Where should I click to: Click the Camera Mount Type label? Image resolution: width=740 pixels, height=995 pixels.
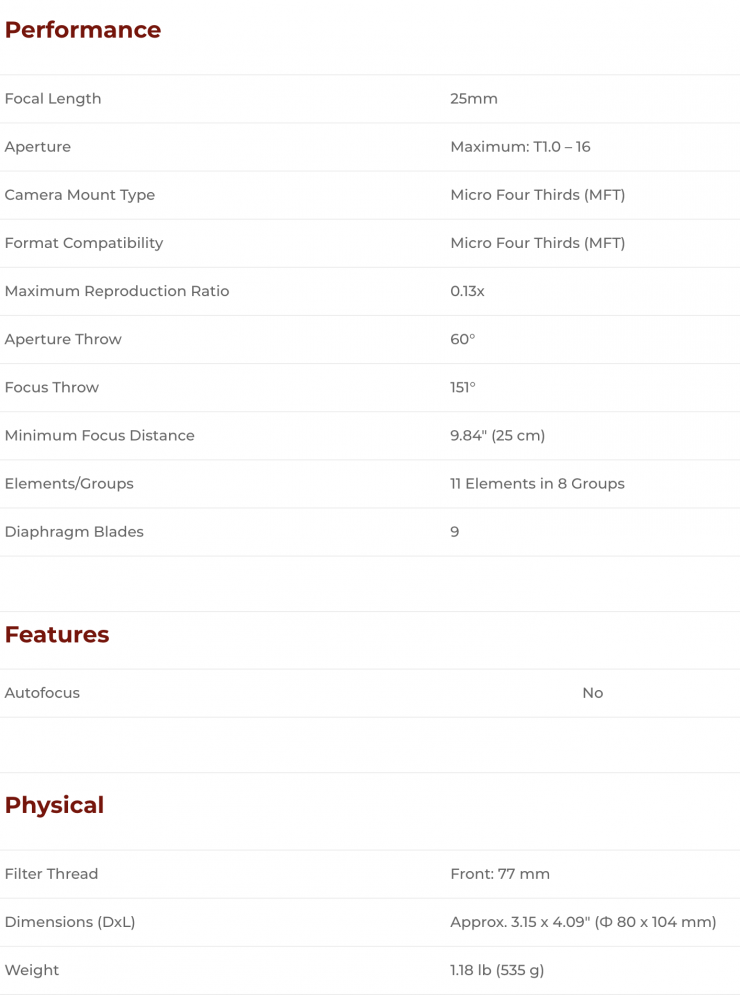click(x=80, y=195)
